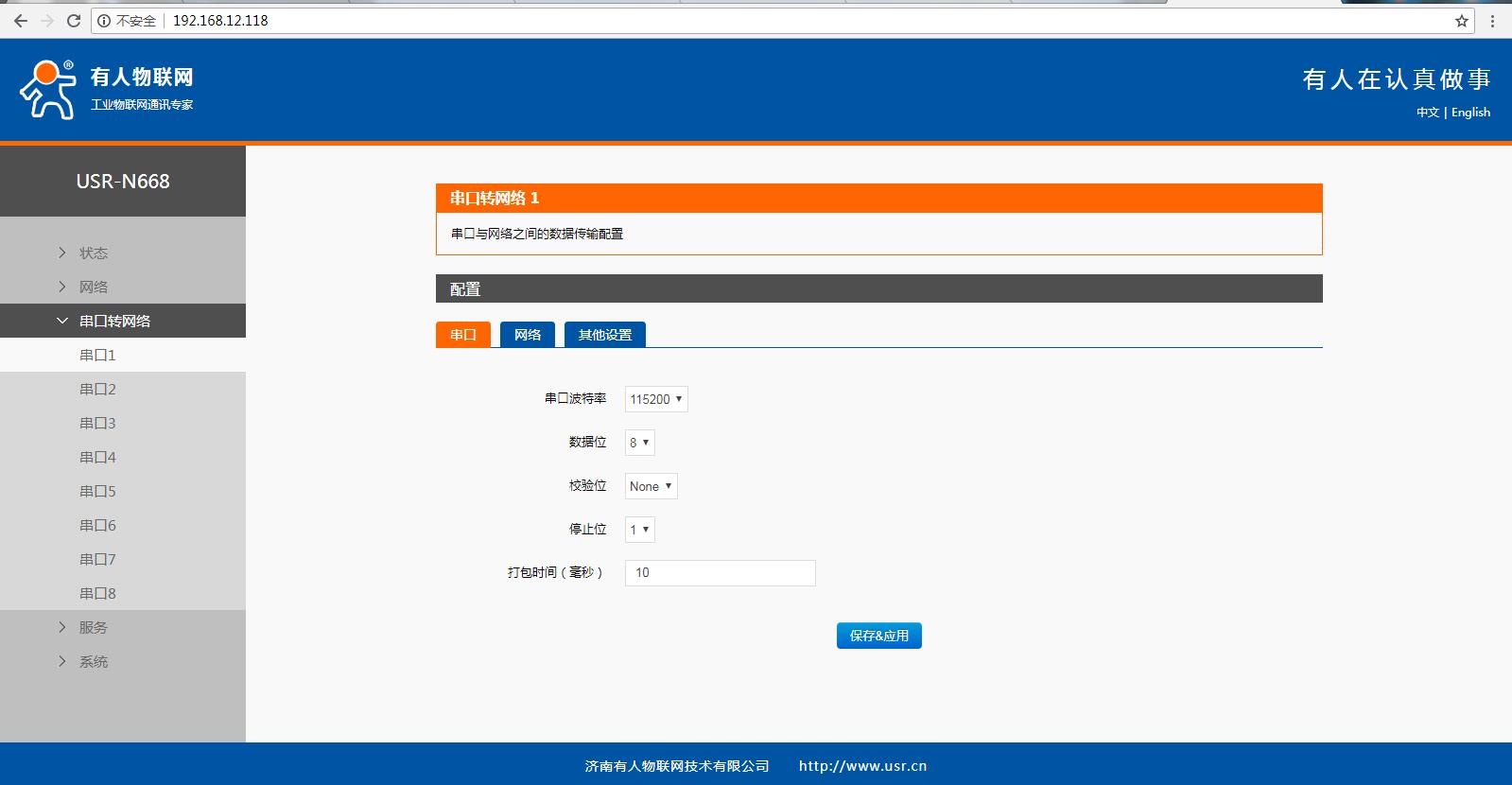
Task: Expand the 网络 sidebar section
Action: click(x=93, y=287)
